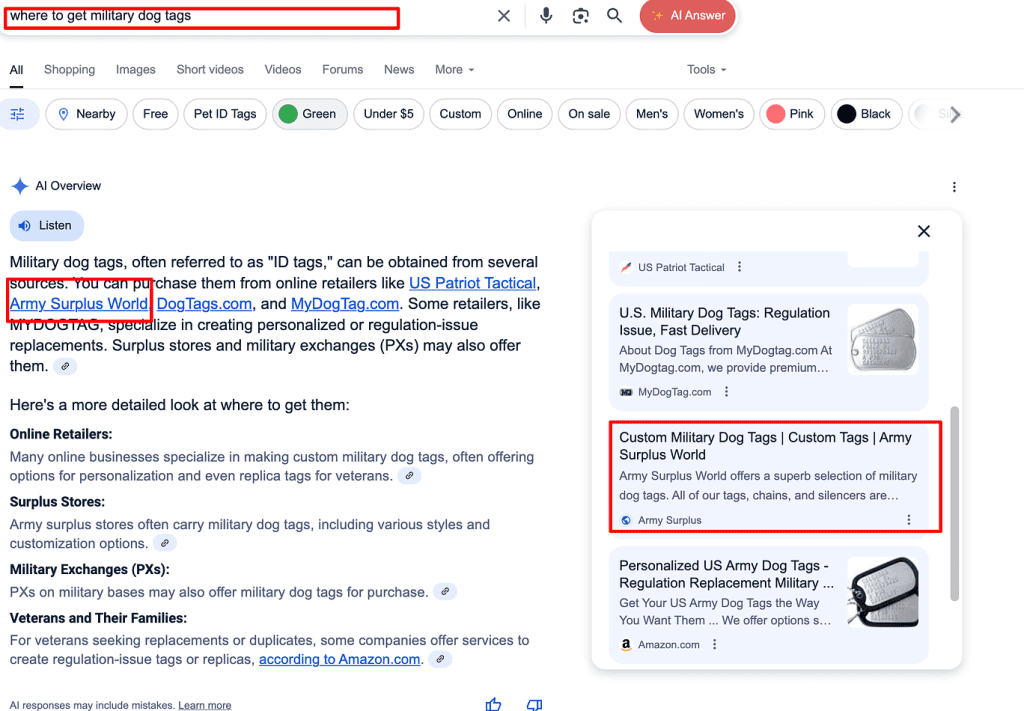Toggle the Free filter chip
Screen dimensions: 1024x711
pyautogui.click(x=155, y=114)
